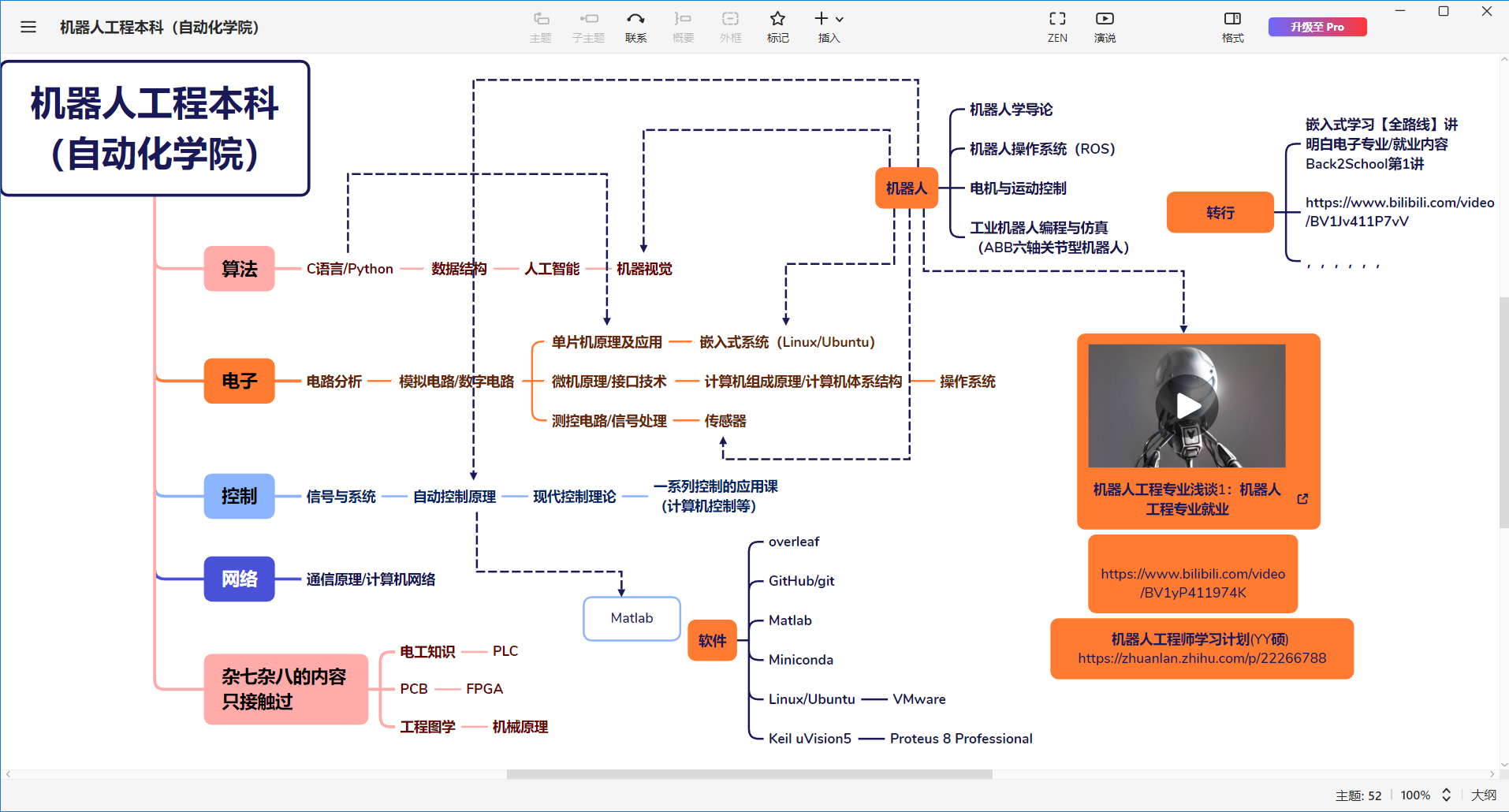This screenshot has width=1509, height=812.
Task: Select the 电子 topic node
Action: 239,381
